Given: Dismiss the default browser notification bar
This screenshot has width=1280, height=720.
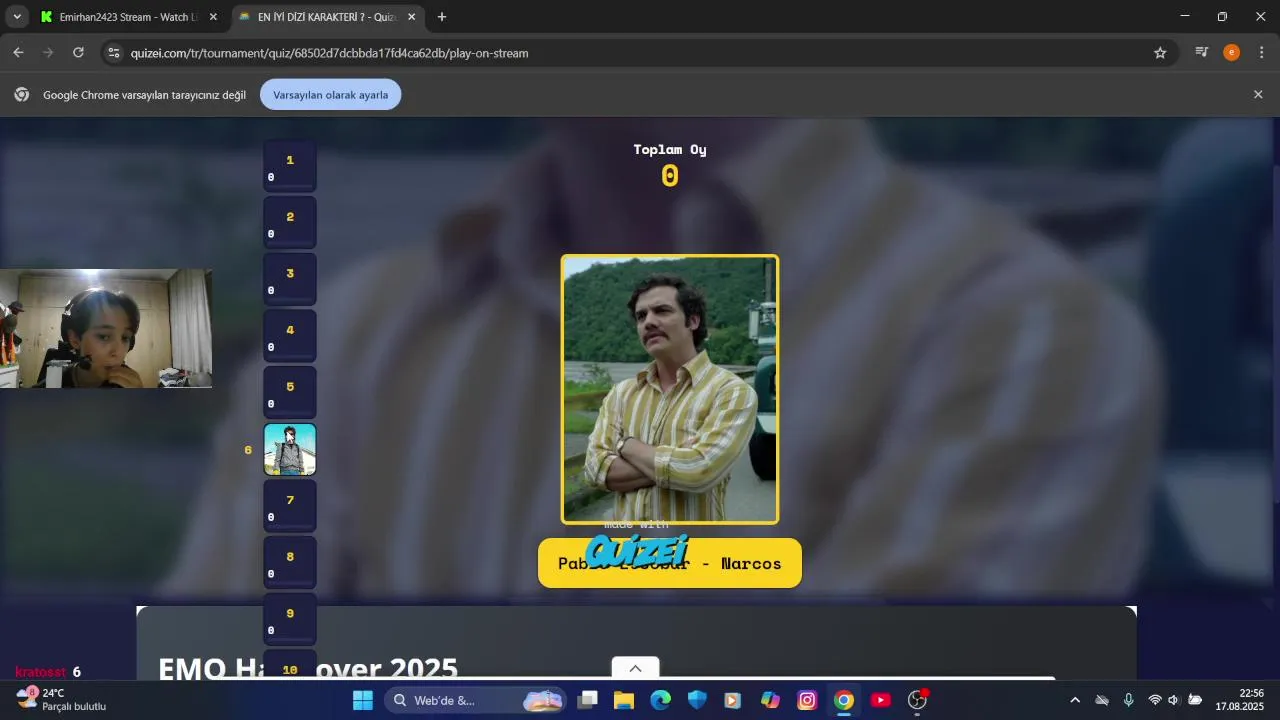Looking at the screenshot, I should (x=1258, y=94).
